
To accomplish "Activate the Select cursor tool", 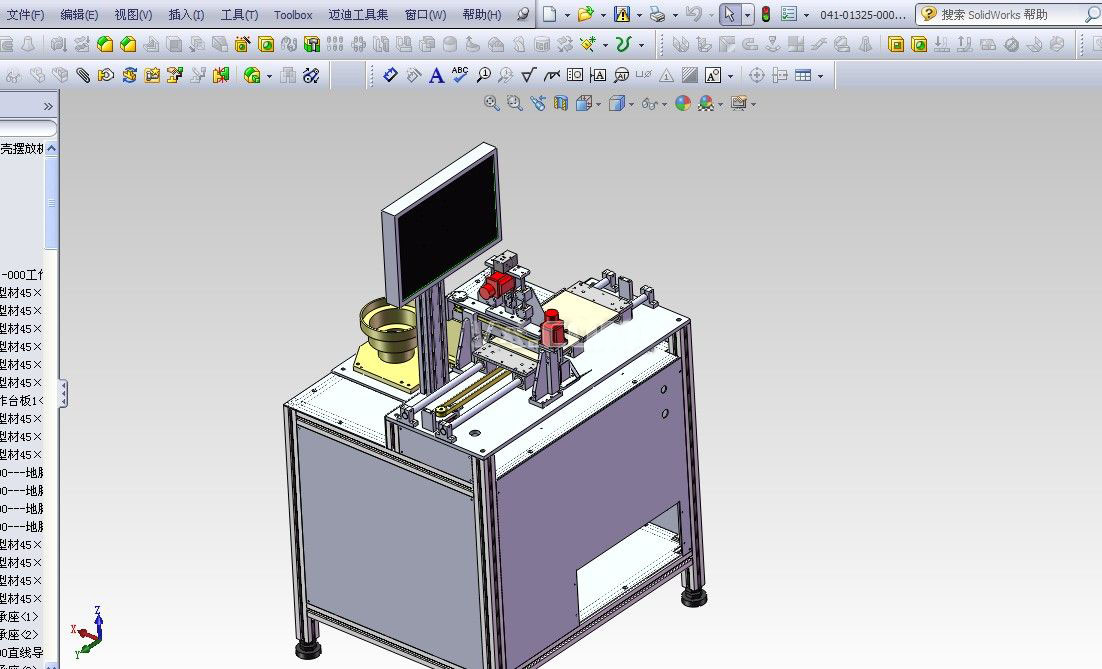I will tap(730, 14).
